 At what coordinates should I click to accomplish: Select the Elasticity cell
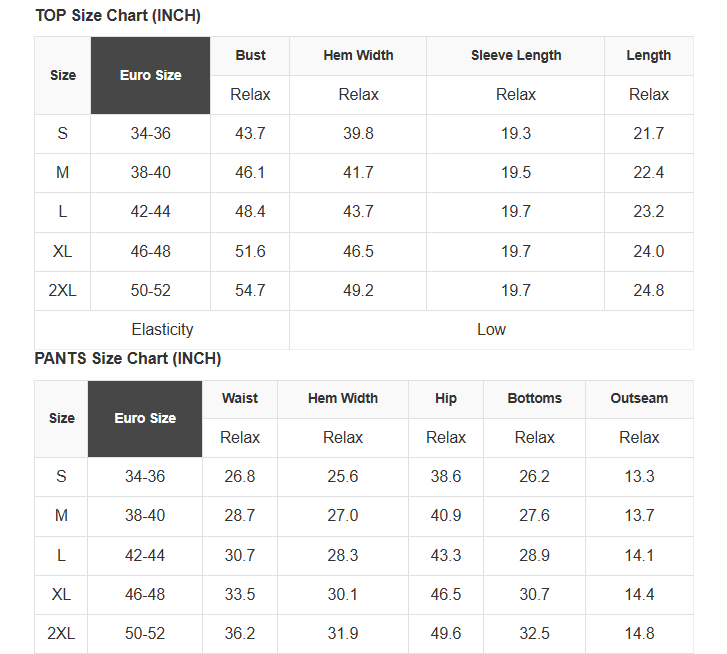tap(162, 329)
